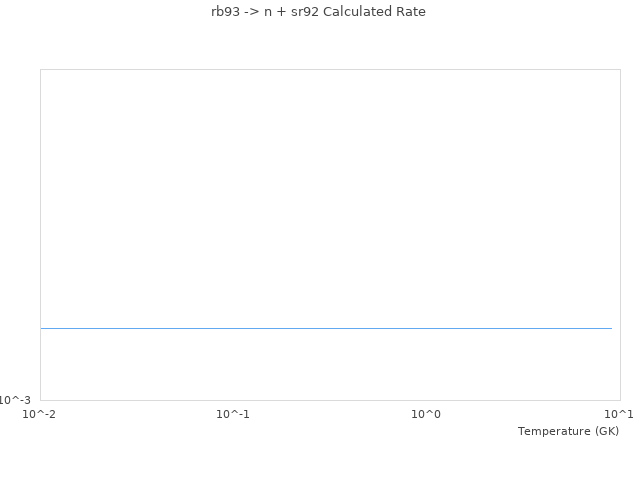
Task: Select the '10^-1' x-axis tick label
Action: tap(233, 414)
